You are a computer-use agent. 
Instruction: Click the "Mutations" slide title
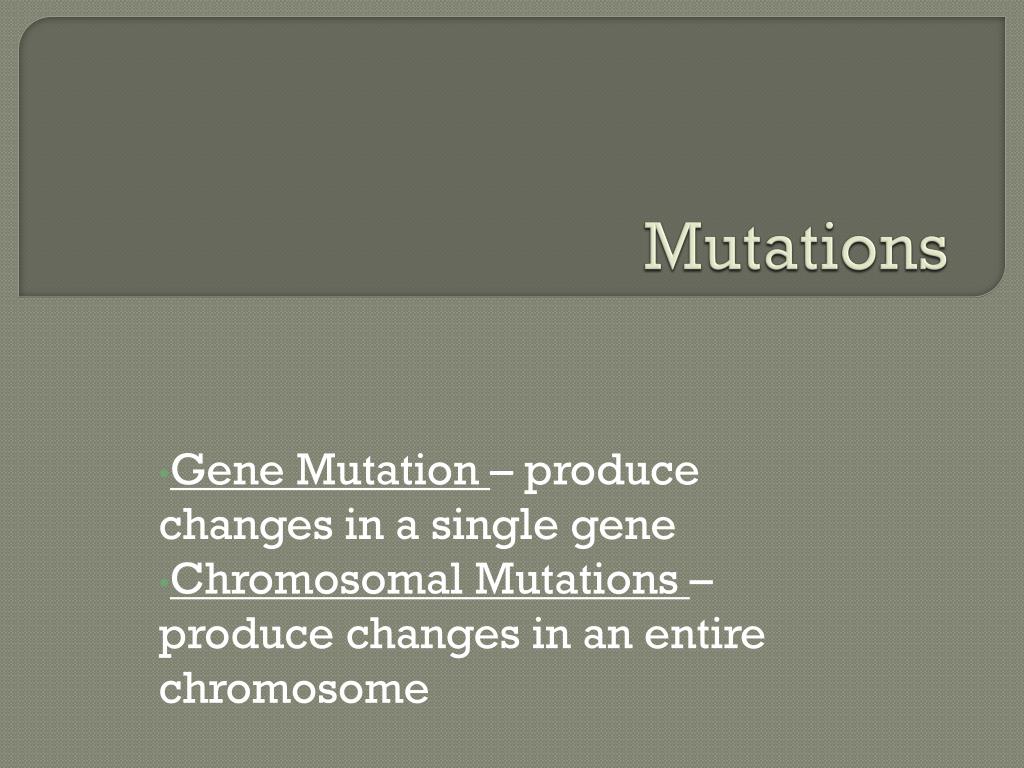(x=795, y=248)
